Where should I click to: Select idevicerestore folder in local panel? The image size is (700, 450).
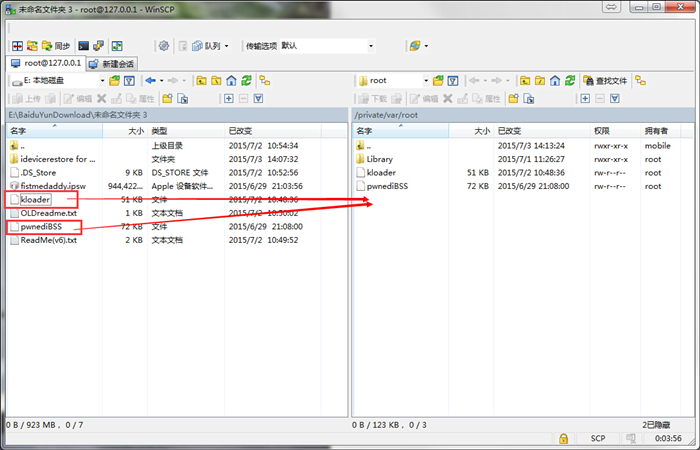(x=53, y=159)
